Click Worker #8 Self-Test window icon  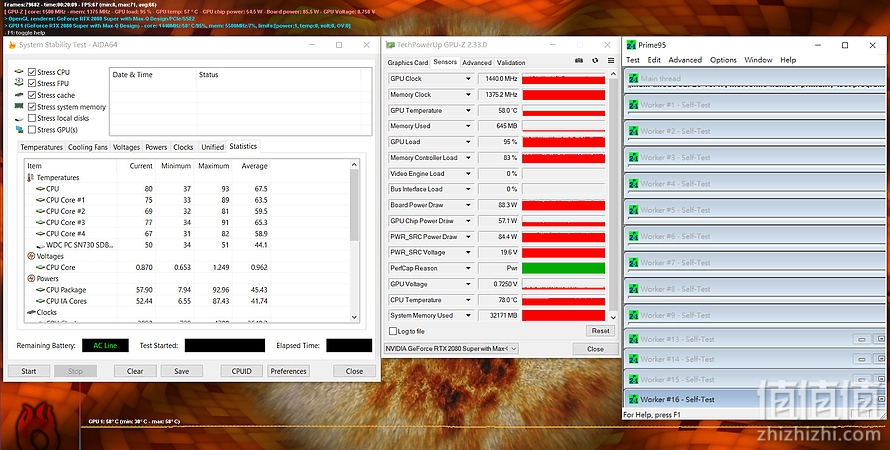coord(633,289)
